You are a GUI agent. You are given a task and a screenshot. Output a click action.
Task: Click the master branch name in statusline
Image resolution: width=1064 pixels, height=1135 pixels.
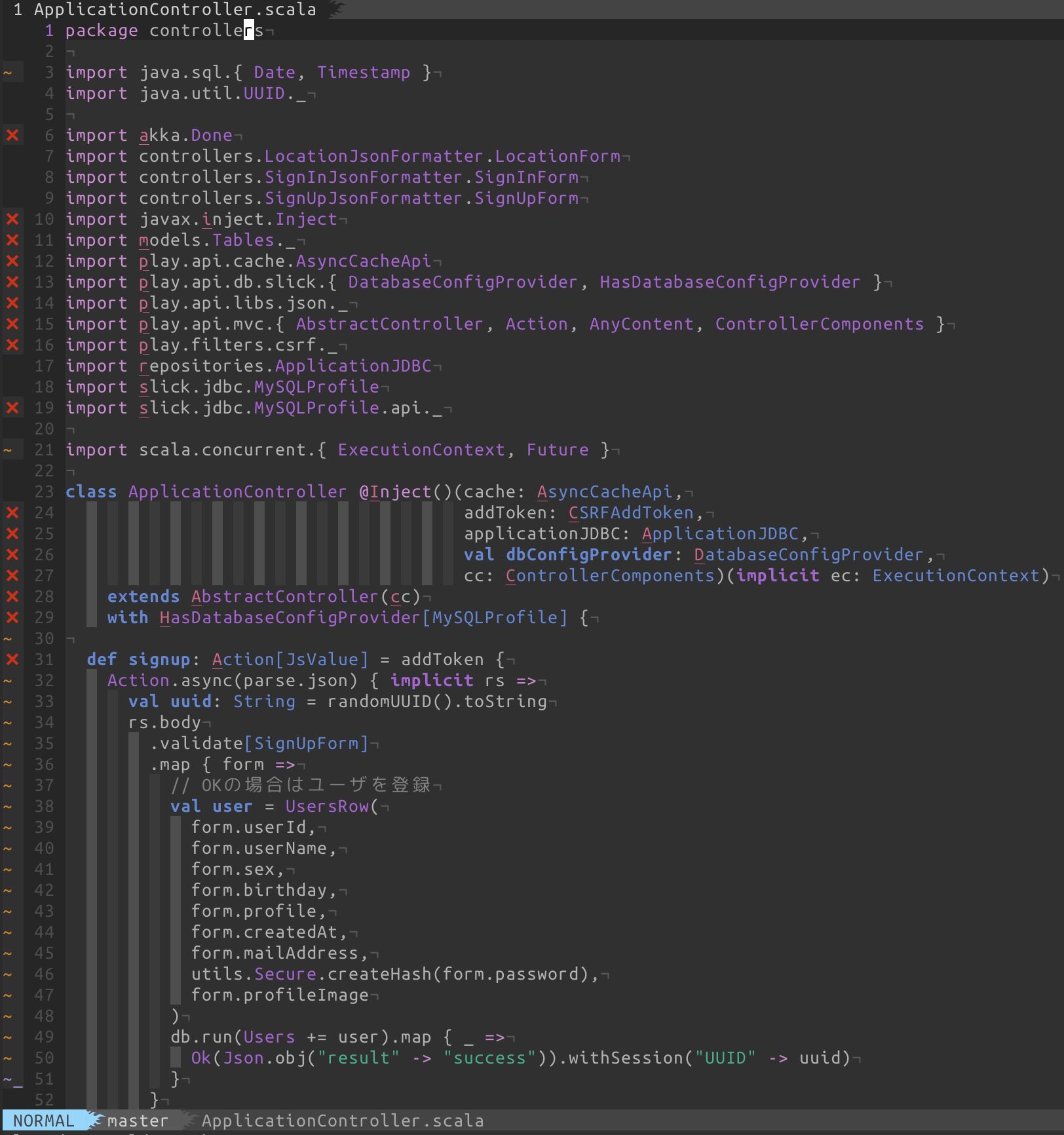point(138,1121)
